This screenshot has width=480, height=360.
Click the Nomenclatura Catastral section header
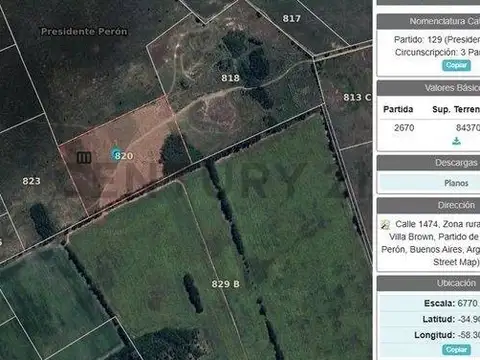tap(428, 21)
